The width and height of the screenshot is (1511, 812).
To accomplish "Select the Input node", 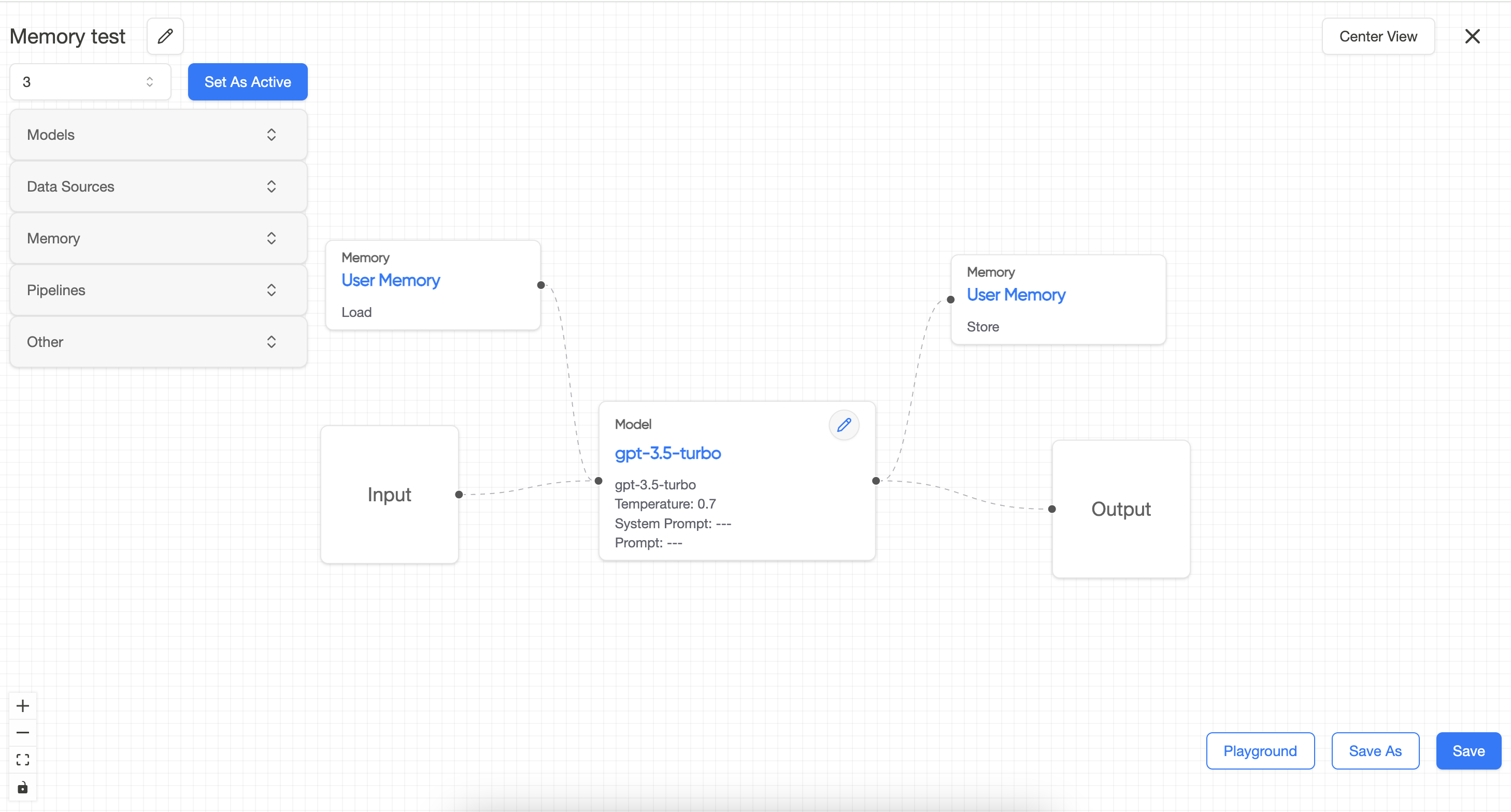I will 390,495.
